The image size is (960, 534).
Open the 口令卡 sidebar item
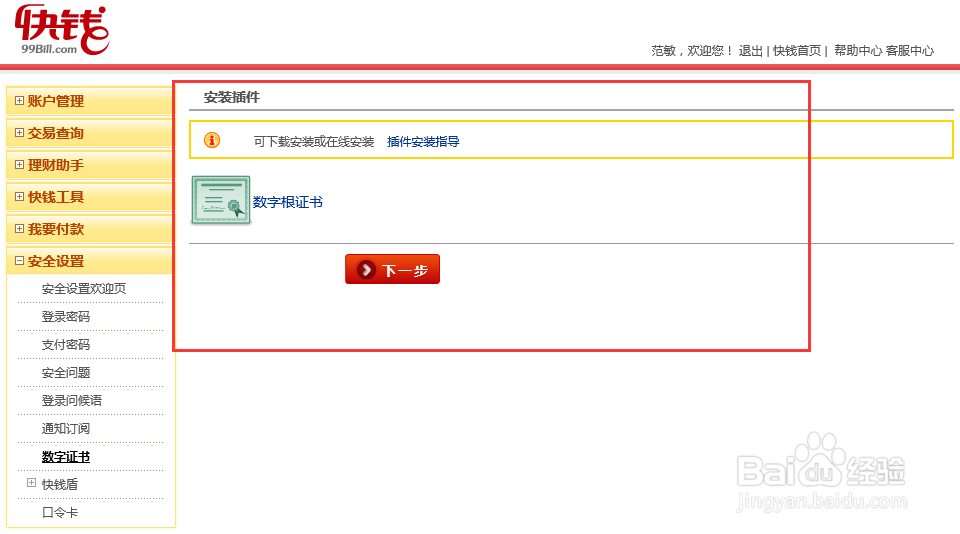59,513
